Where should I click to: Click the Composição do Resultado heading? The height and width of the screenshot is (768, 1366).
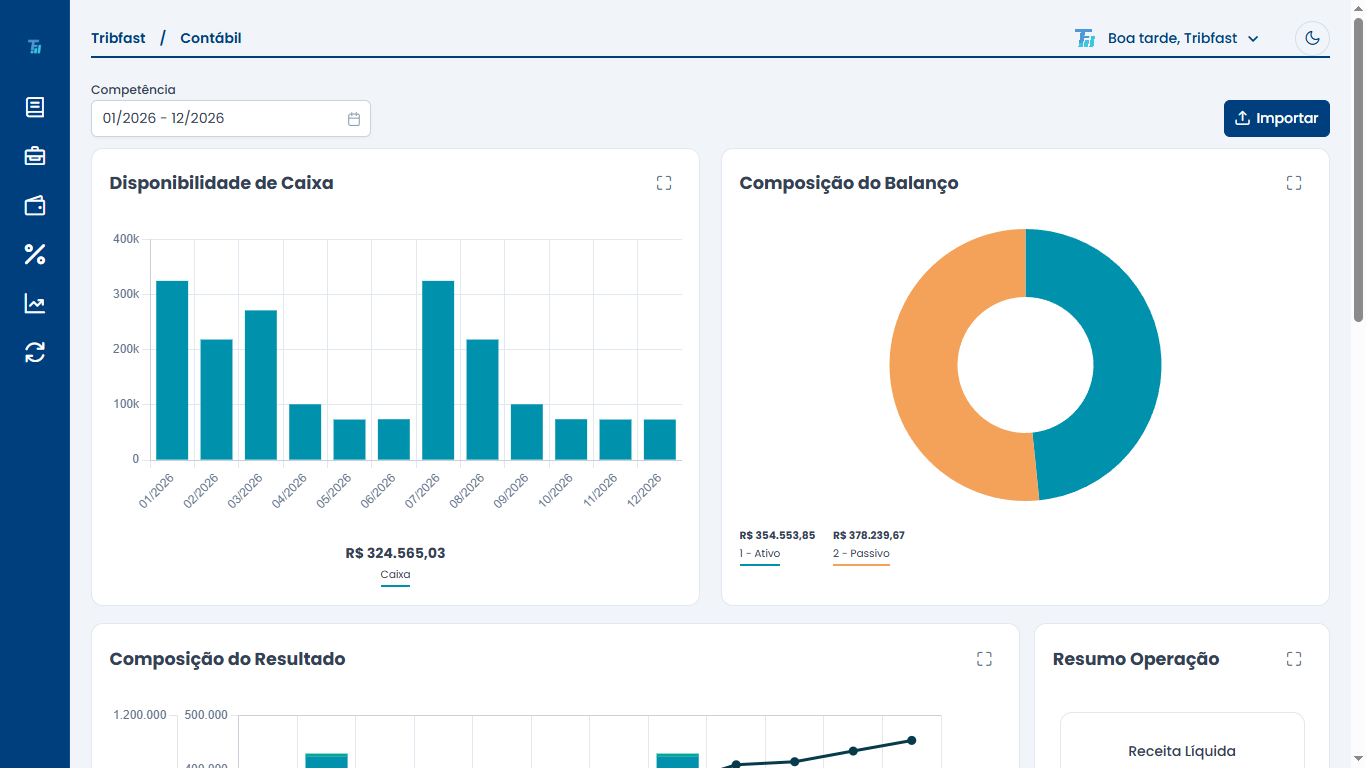click(227, 659)
